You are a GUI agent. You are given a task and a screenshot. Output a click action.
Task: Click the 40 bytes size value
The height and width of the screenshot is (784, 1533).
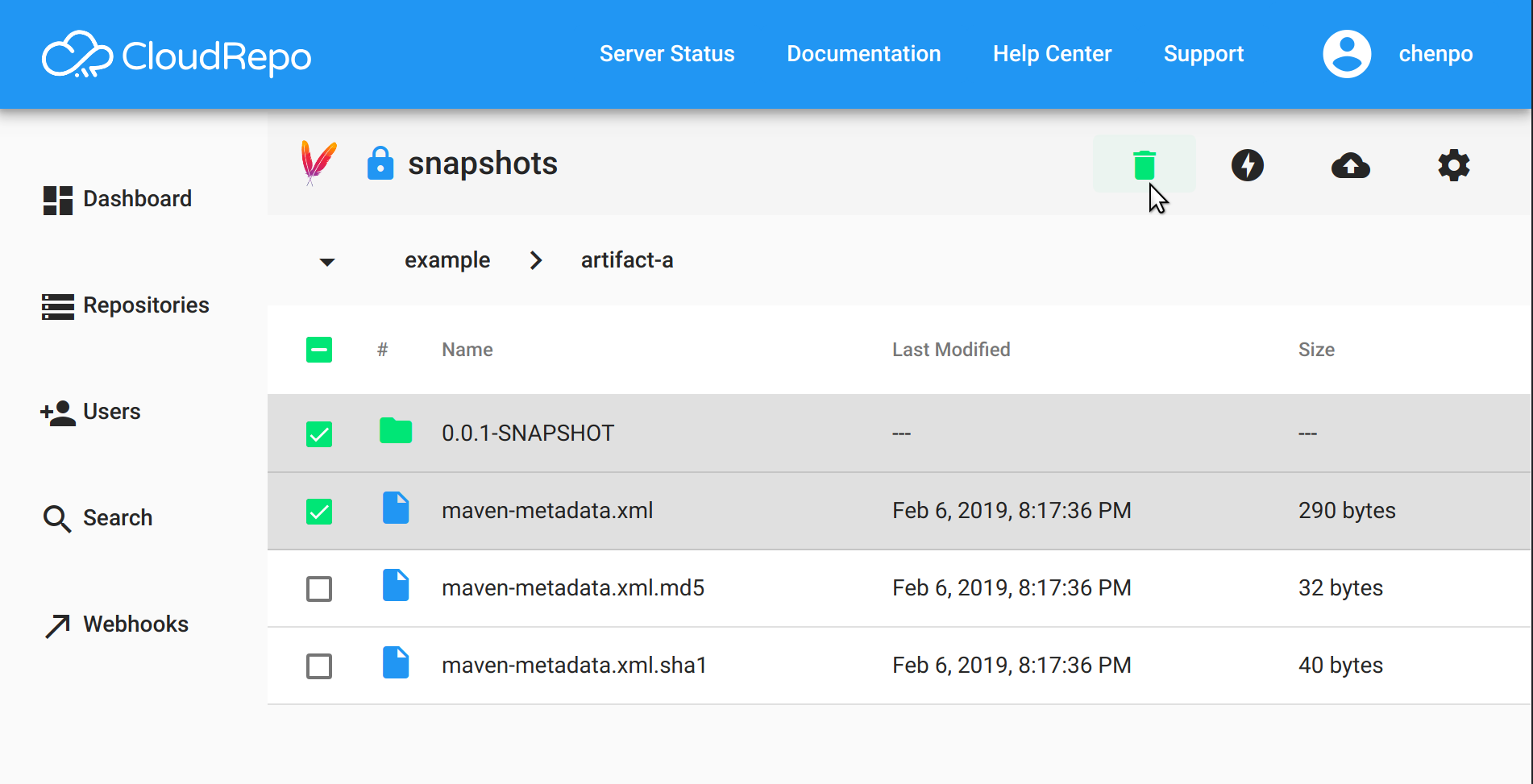[1340, 665]
